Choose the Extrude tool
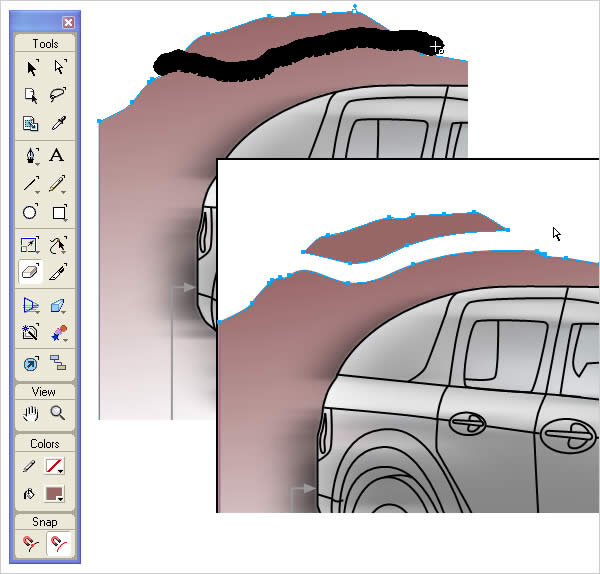Viewport: 600px width, 574px height. (58, 305)
